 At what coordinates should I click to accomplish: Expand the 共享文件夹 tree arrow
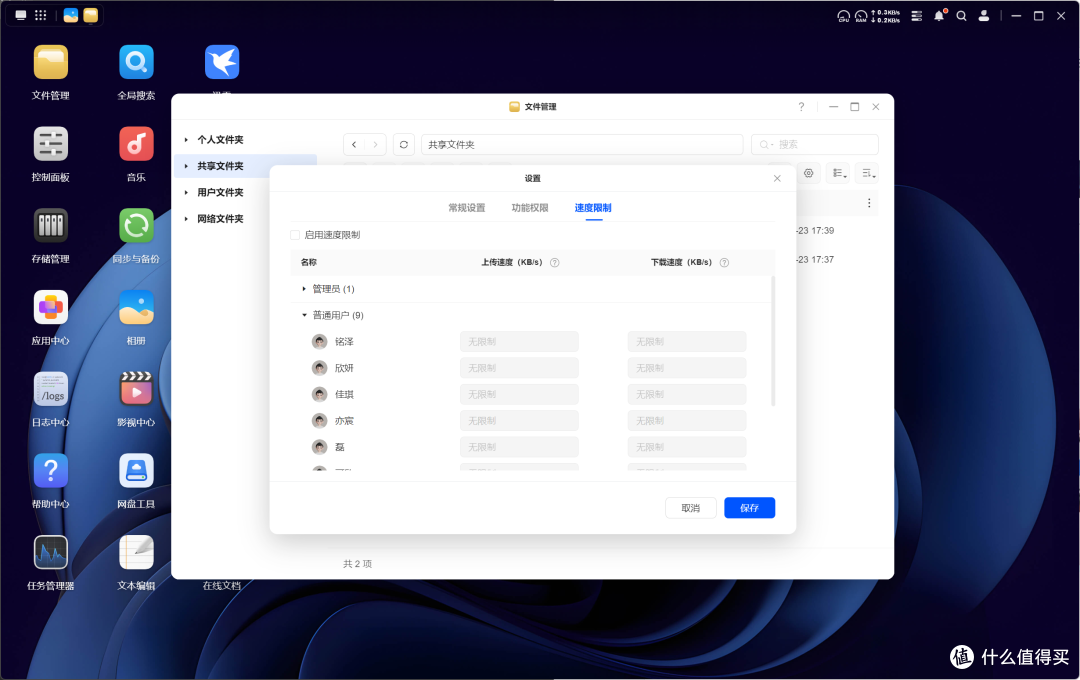186,166
